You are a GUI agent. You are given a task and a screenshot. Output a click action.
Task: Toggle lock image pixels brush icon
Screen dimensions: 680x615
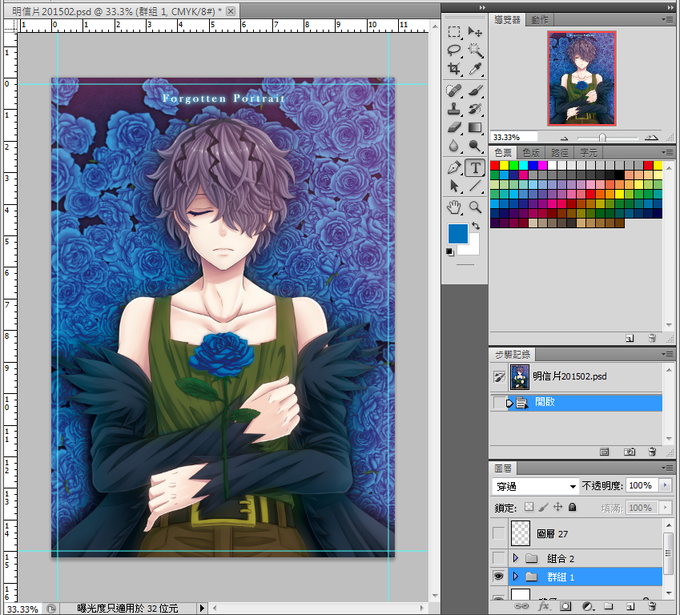click(543, 507)
